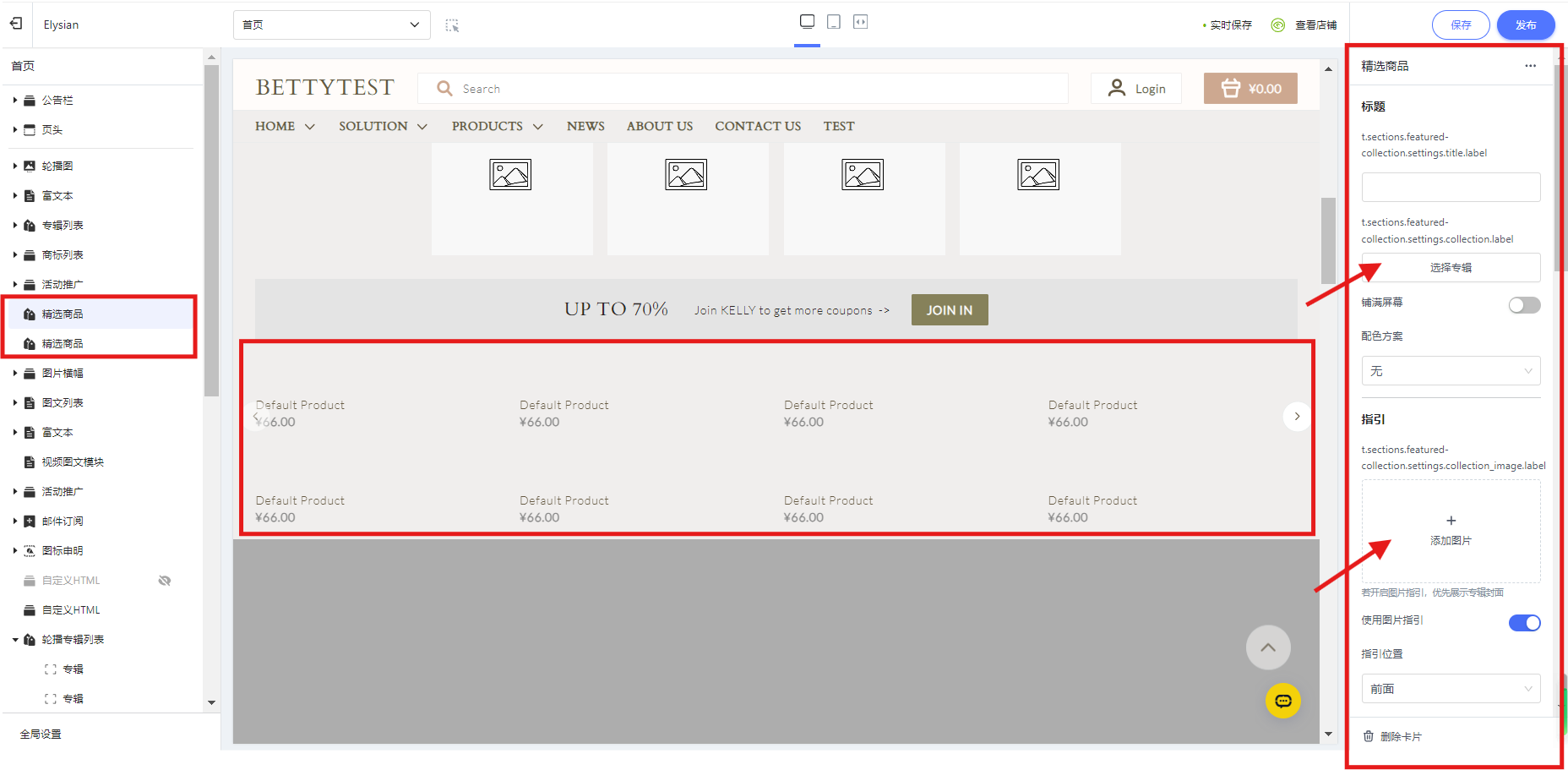Open ABOUT US in the nav bar
Screen dimensions: 1568x770
[659, 126]
